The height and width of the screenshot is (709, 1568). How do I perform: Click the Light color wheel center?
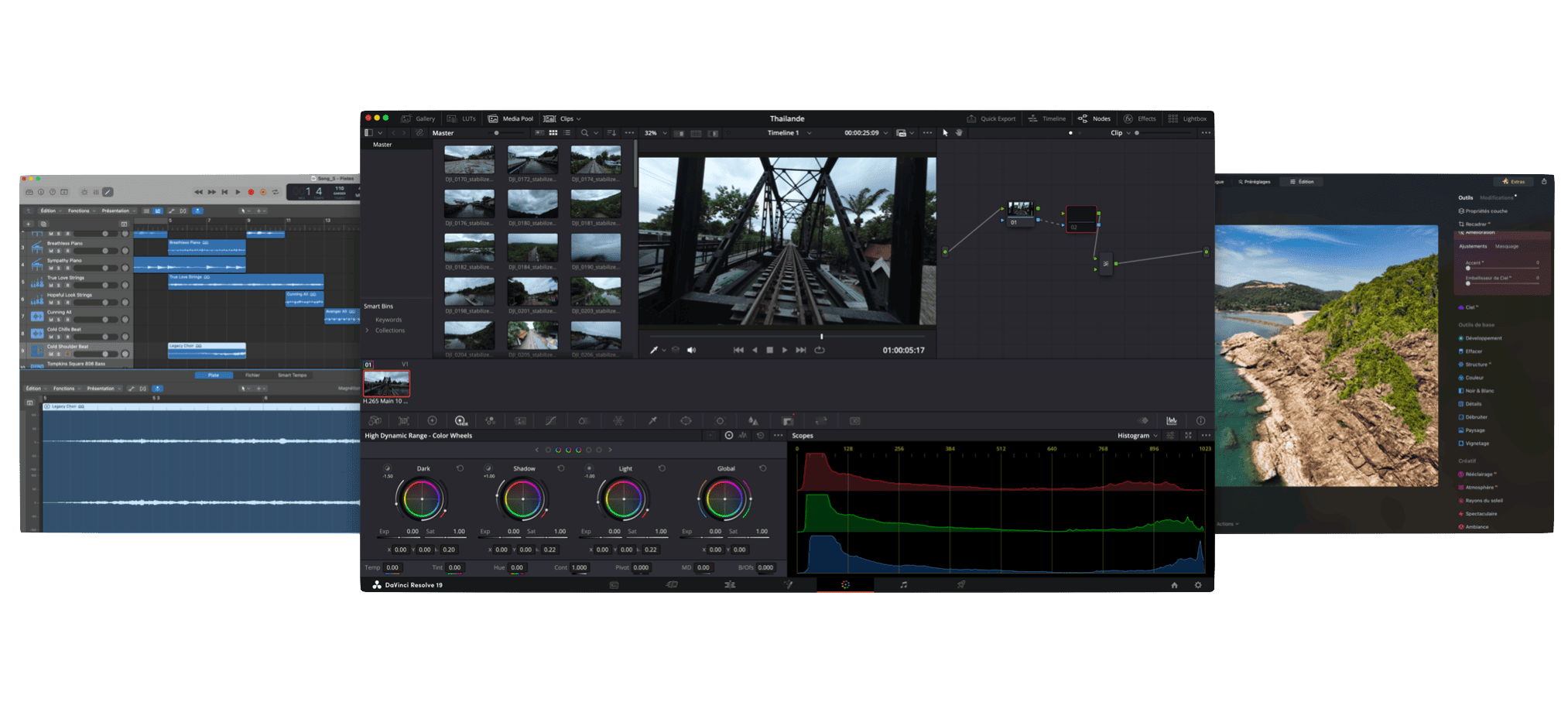click(624, 499)
